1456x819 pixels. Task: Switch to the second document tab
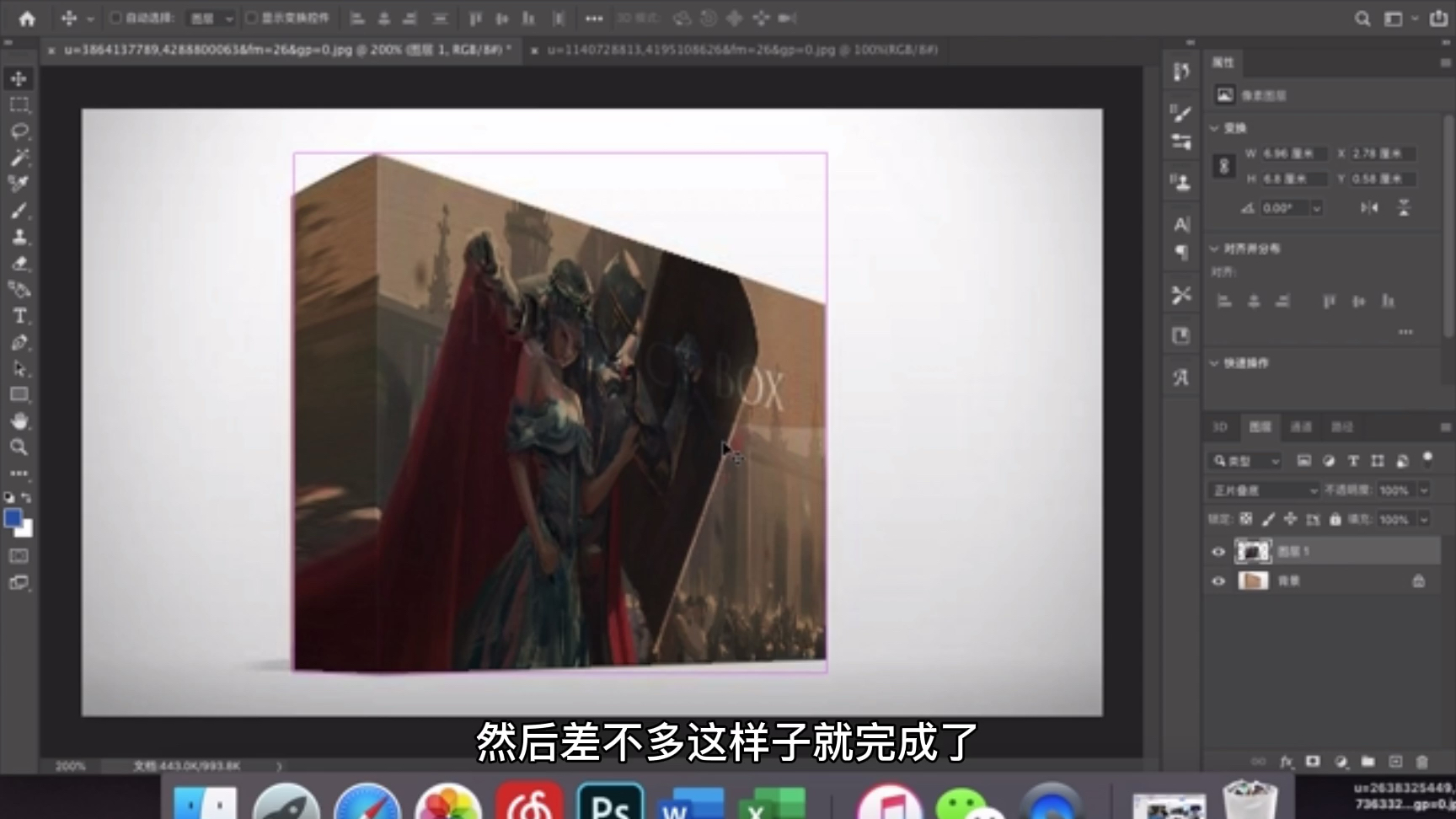[x=741, y=50]
